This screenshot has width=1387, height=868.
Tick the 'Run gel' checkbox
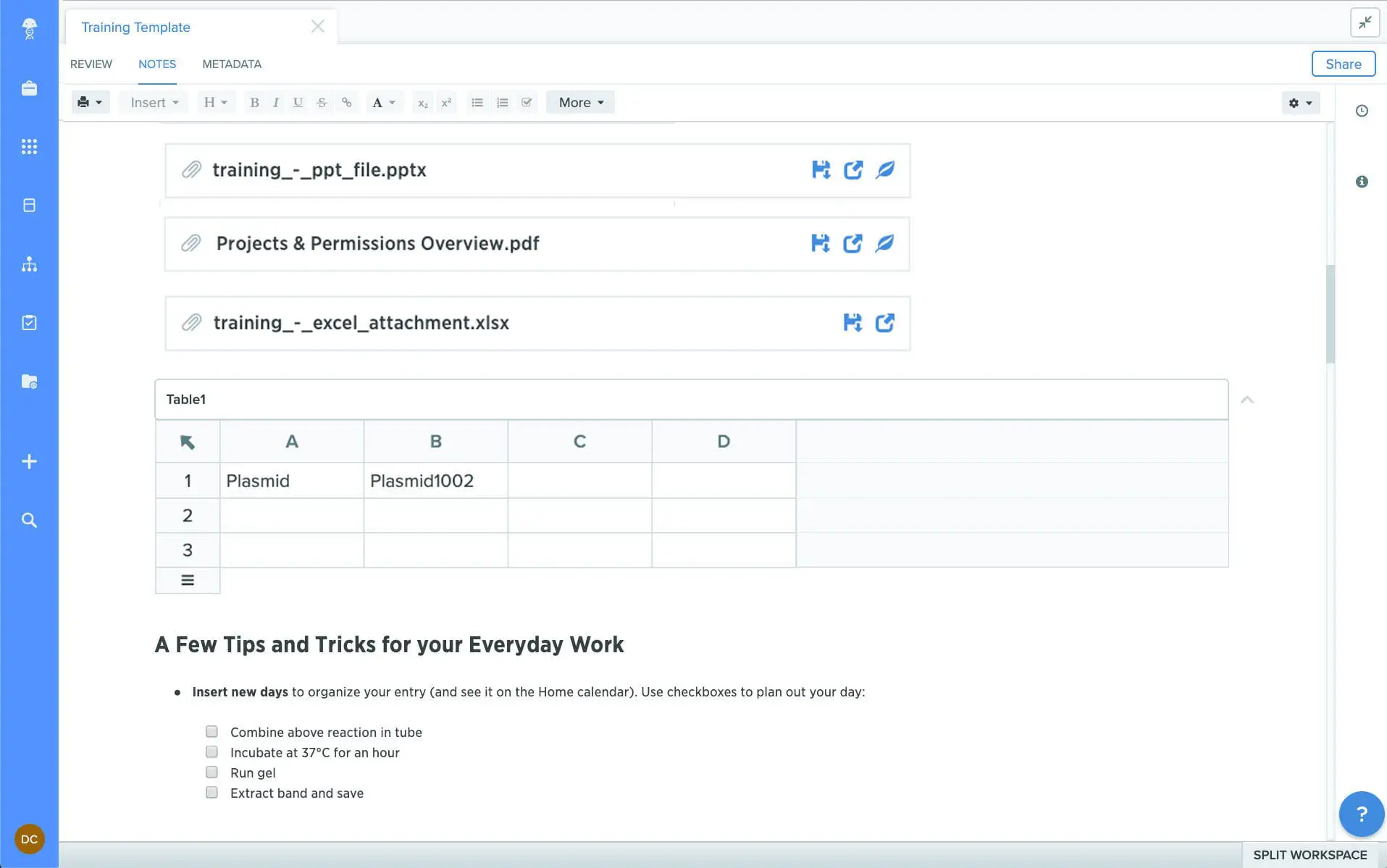(211, 772)
